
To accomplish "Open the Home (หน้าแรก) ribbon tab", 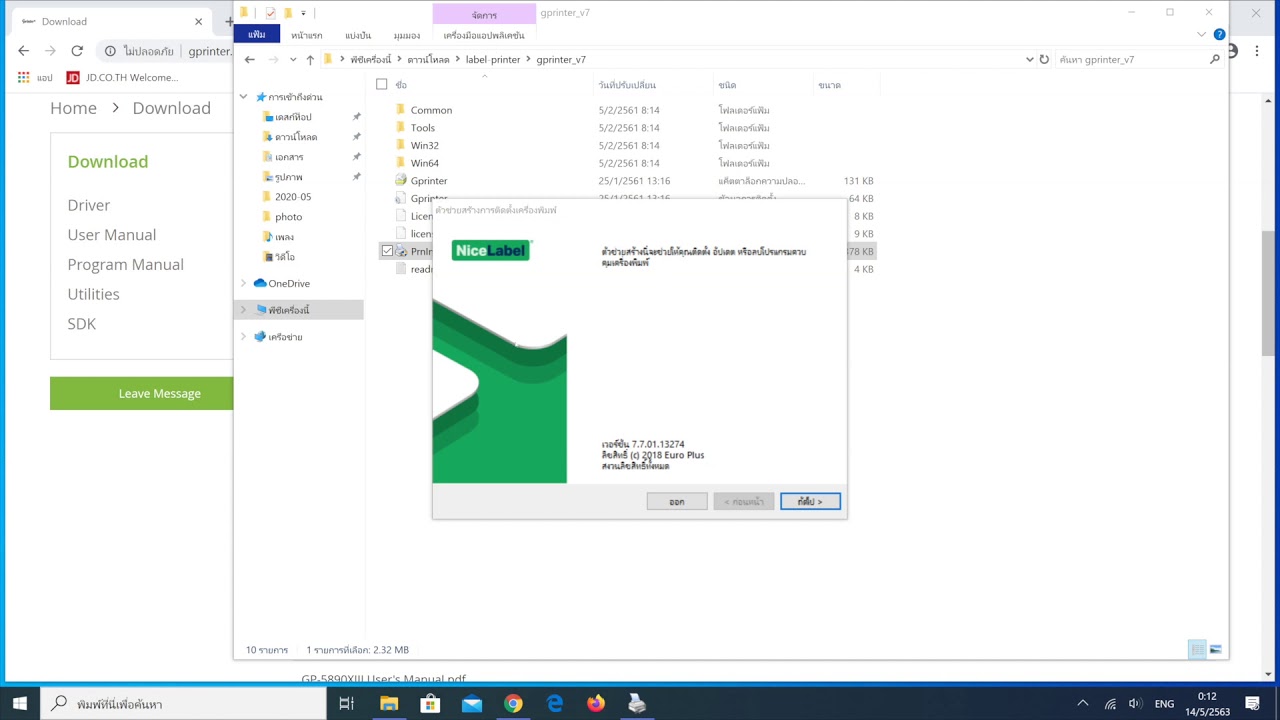I will (x=307, y=35).
